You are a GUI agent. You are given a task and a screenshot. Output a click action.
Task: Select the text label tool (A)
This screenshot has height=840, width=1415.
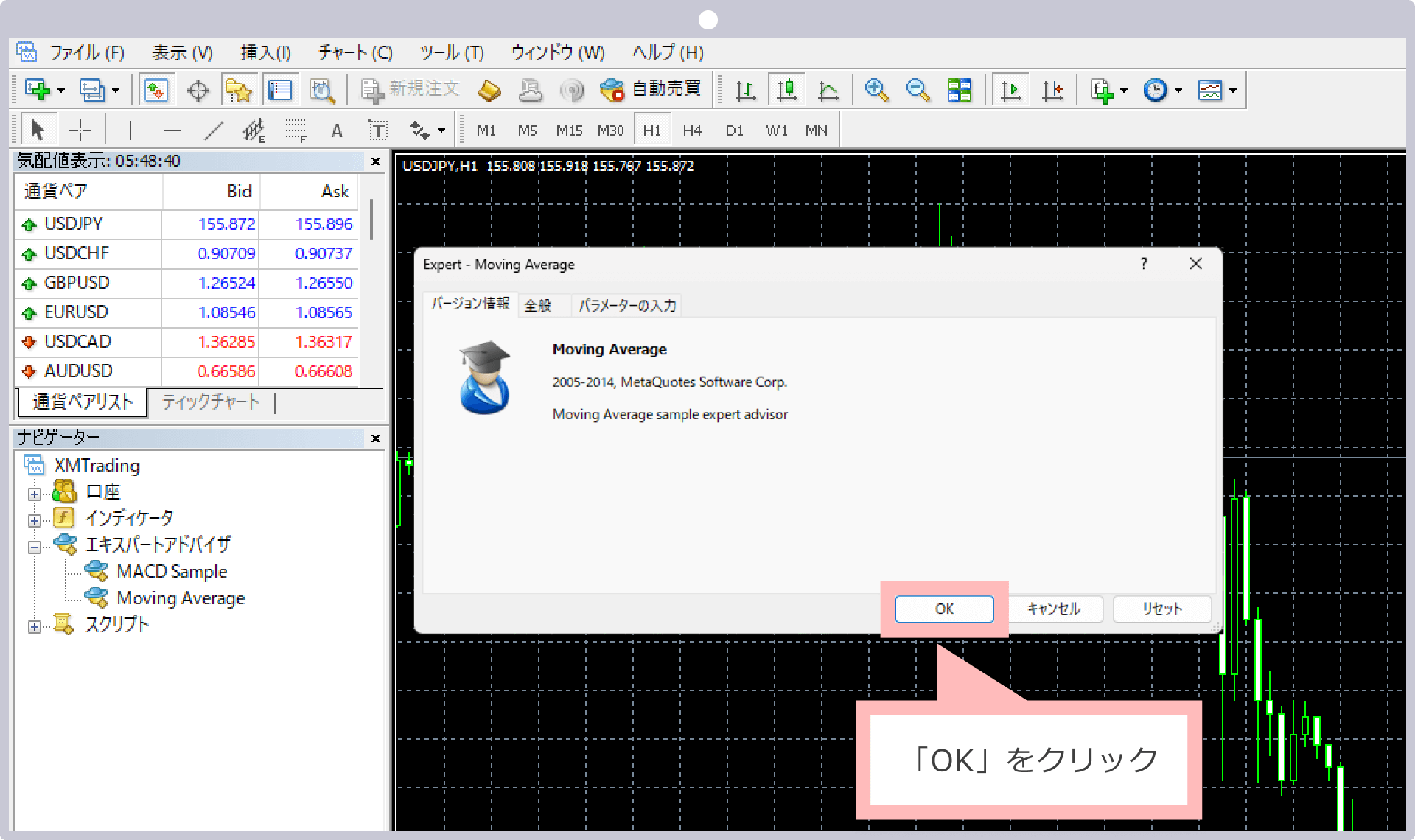(337, 130)
